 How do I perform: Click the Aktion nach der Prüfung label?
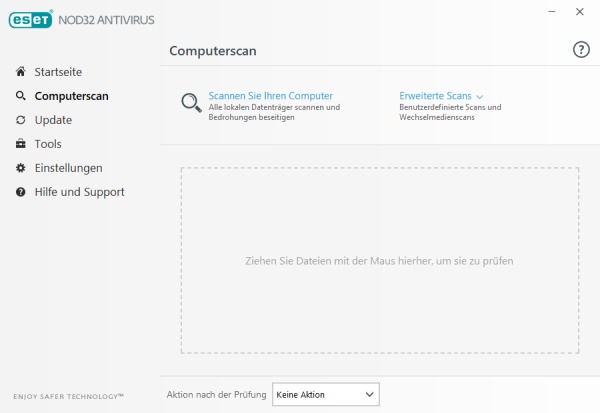[216, 395]
